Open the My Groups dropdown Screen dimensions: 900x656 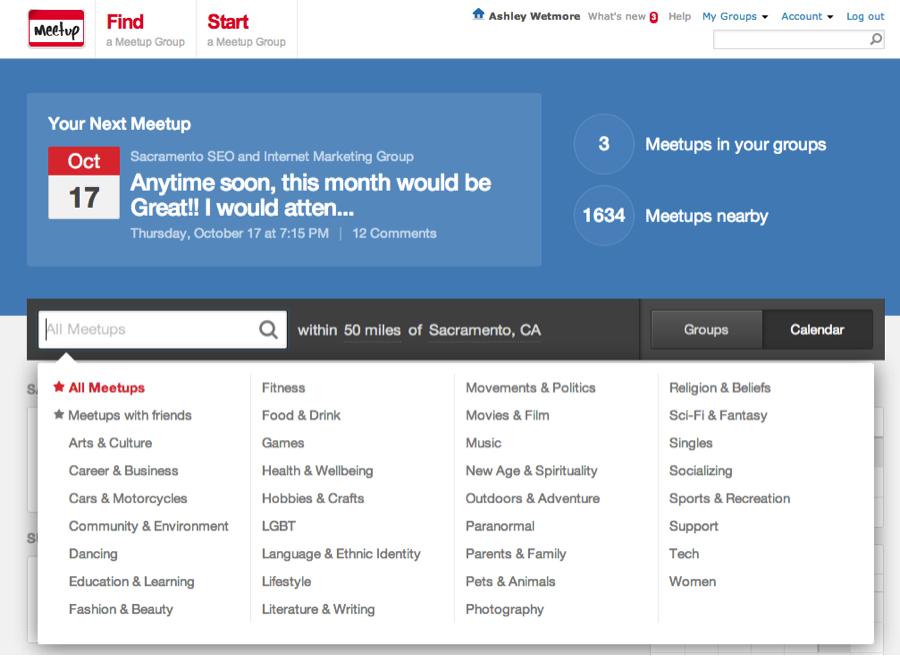[x=735, y=17]
